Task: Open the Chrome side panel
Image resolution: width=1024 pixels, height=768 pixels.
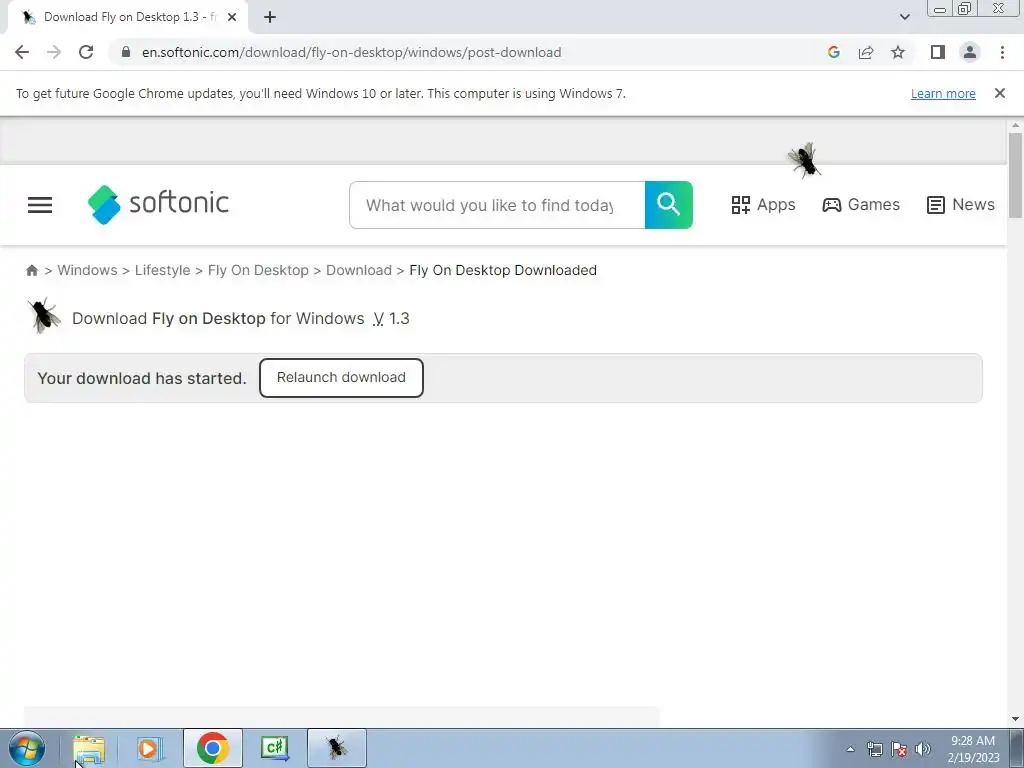Action: [938, 52]
